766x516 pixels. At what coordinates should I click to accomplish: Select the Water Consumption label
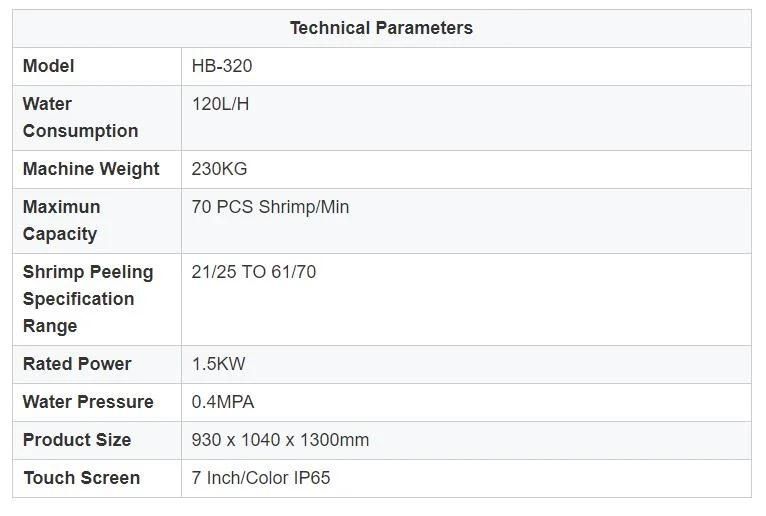click(x=81, y=118)
